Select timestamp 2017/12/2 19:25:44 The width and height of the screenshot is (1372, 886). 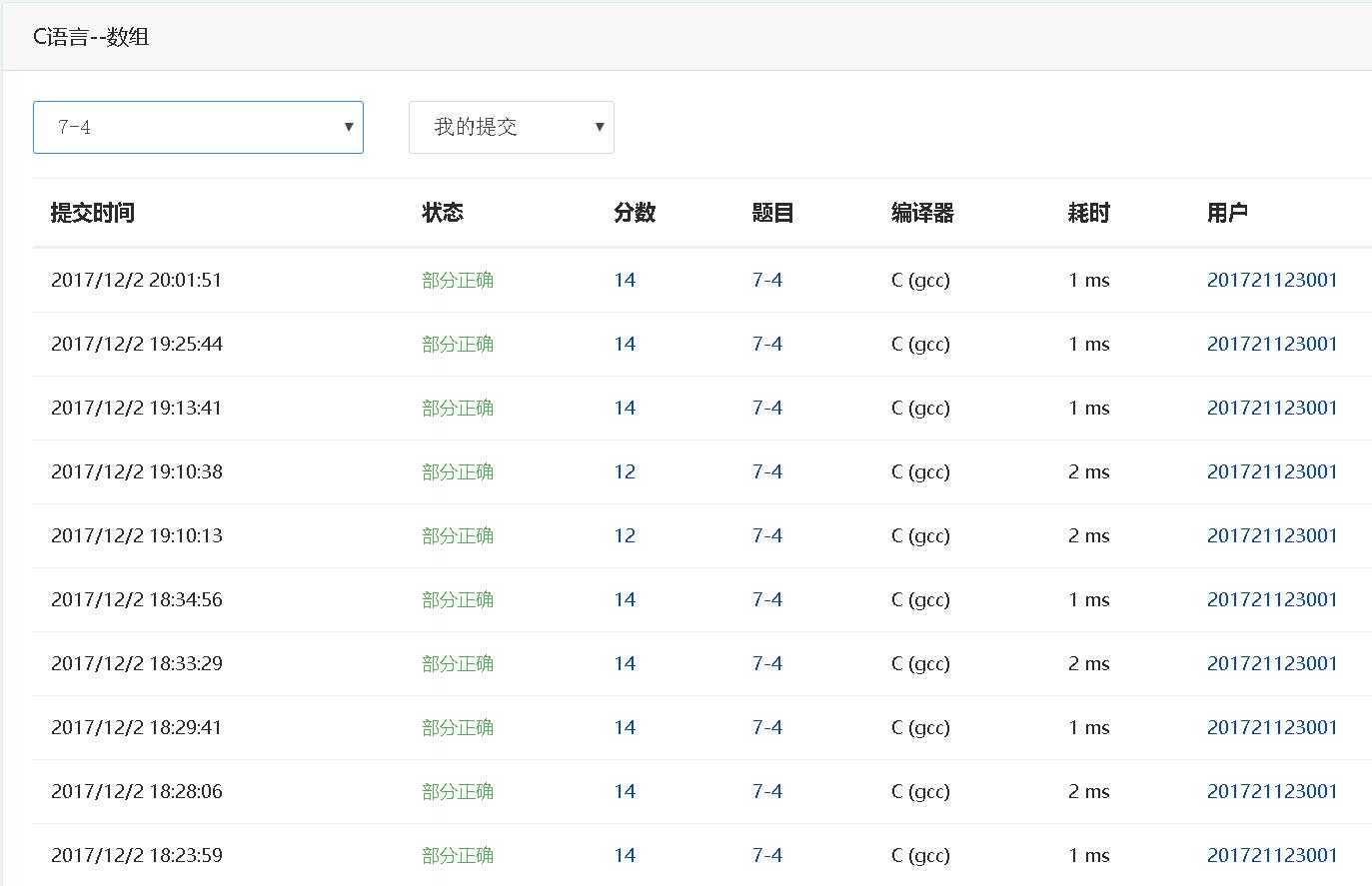(137, 344)
